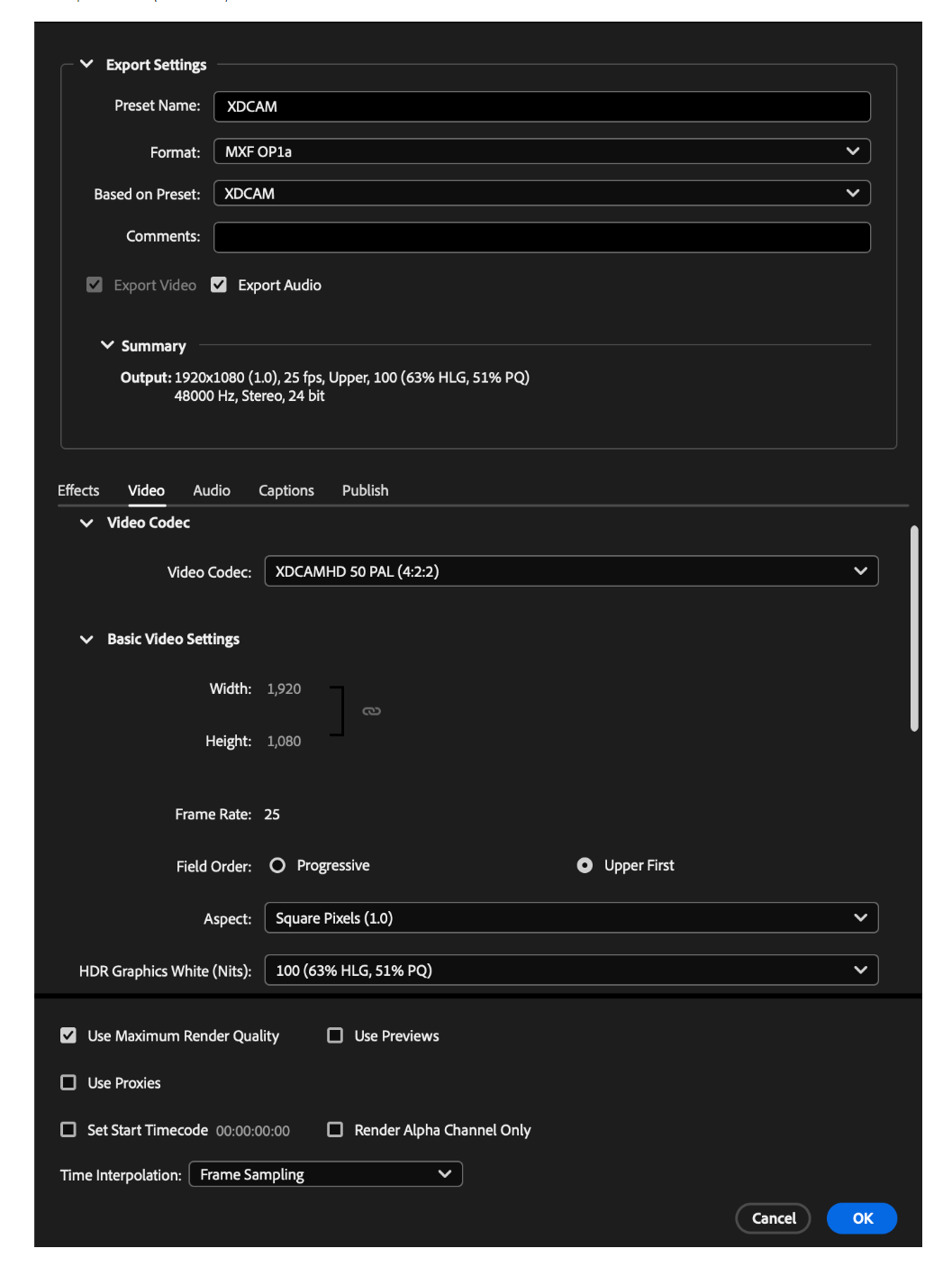Viewport: 952px width, 1285px height.
Task: Switch to the Effects tab
Action: click(x=78, y=490)
